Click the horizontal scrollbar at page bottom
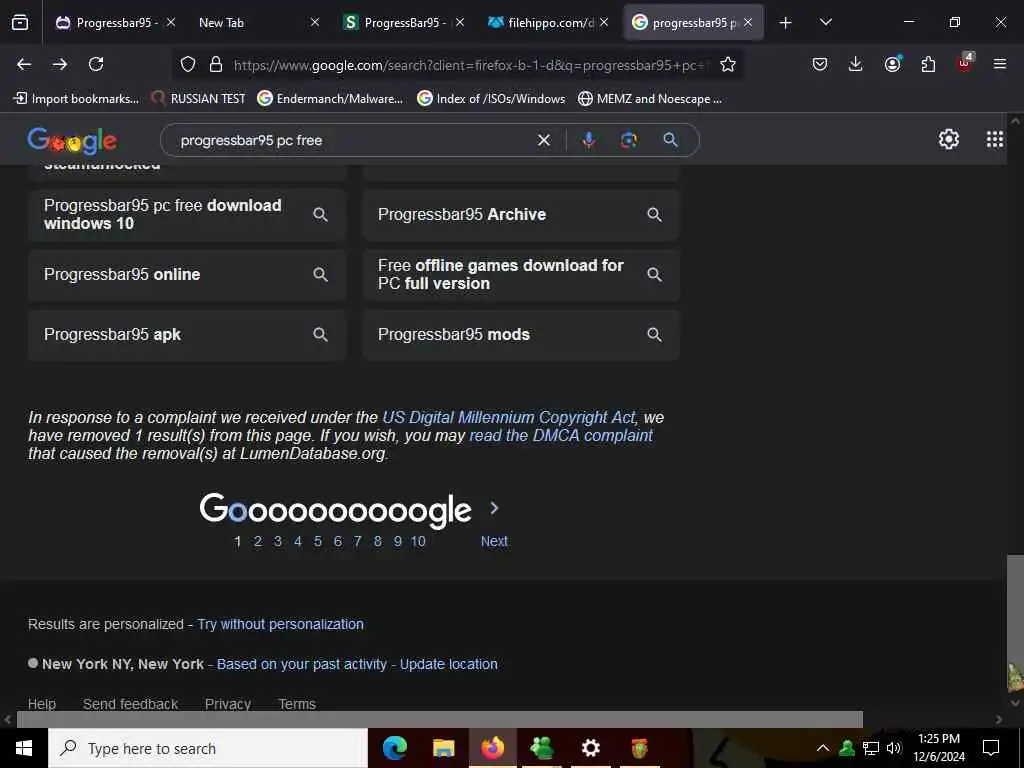This screenshot has height=768, width=1024. 440,719
